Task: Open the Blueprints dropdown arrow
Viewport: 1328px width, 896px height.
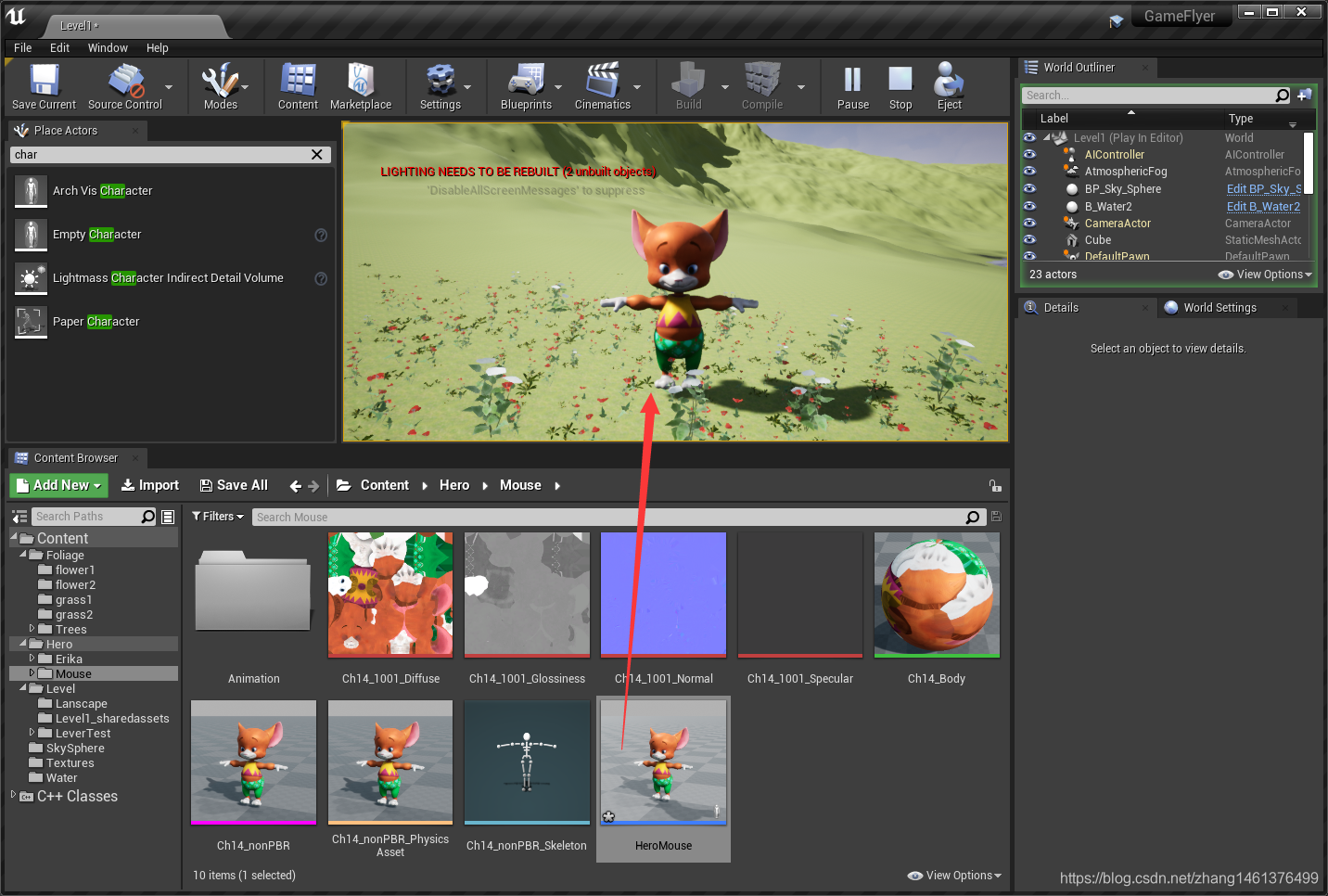Action: tap(558, 87)
